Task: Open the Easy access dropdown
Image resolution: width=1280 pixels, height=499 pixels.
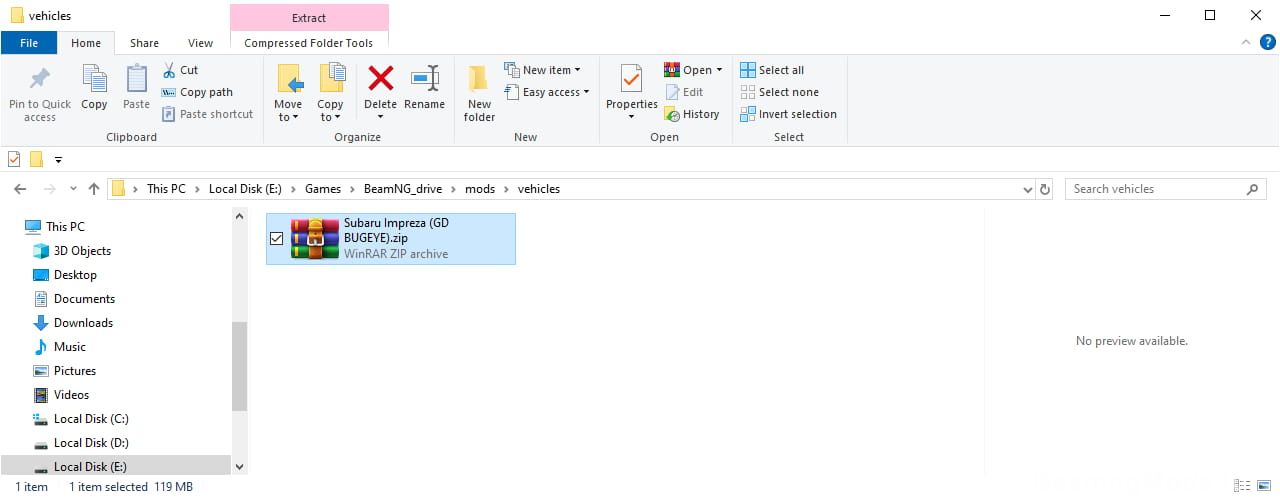Action: tap(547, 92)
